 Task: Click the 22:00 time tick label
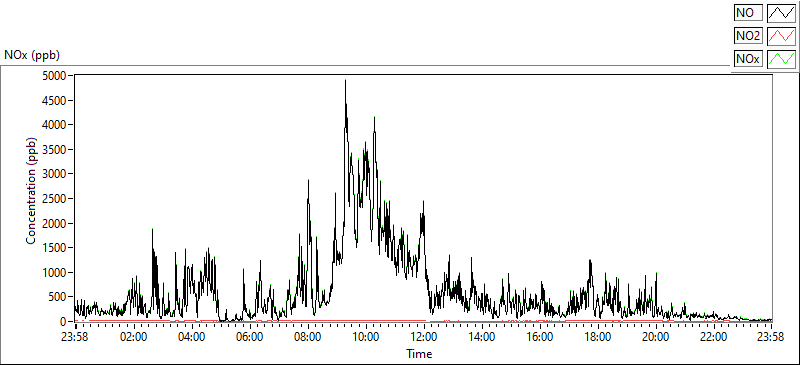point(713,337)
